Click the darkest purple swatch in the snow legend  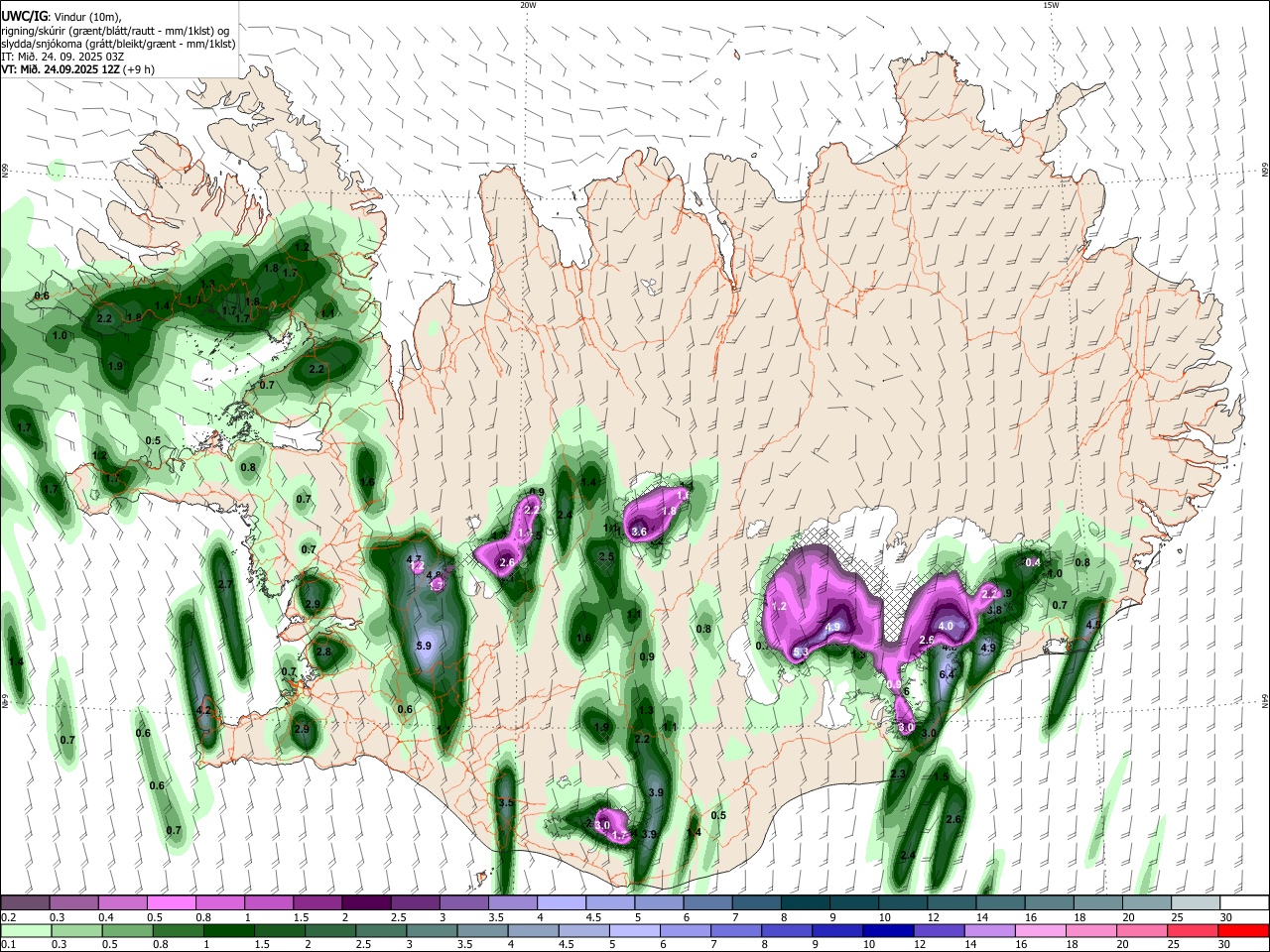coord(365,902)
